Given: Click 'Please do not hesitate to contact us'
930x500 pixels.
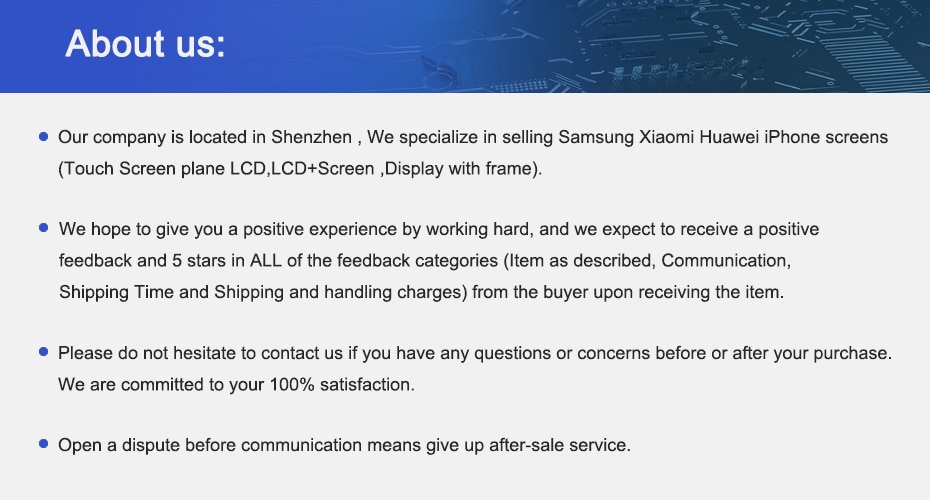Looking at the screenshot, I should point(200,353).
